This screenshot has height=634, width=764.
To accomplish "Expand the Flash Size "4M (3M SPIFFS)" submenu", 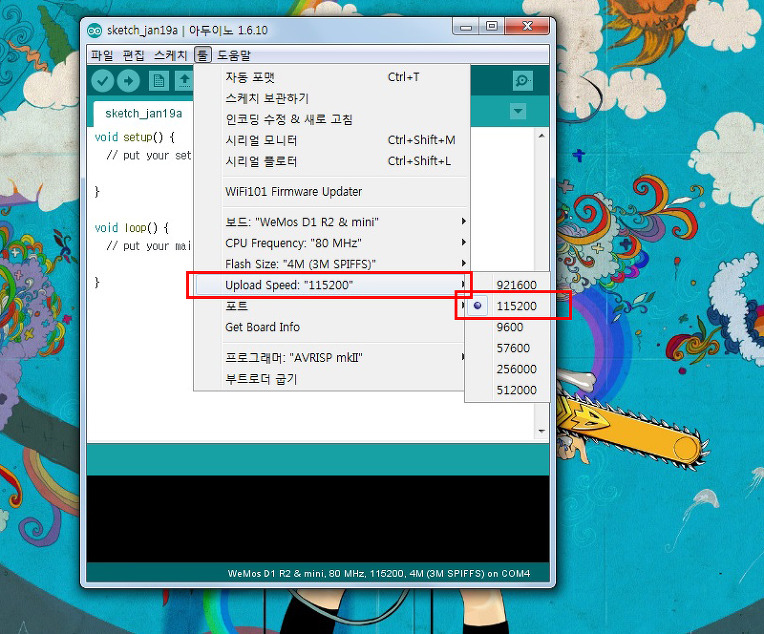I will [x=332, y=264].
